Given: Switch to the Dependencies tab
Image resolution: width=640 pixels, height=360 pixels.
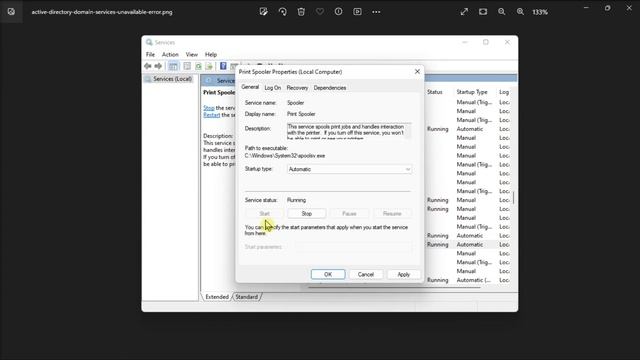Looking at the screenshot, I should (330, 88).
